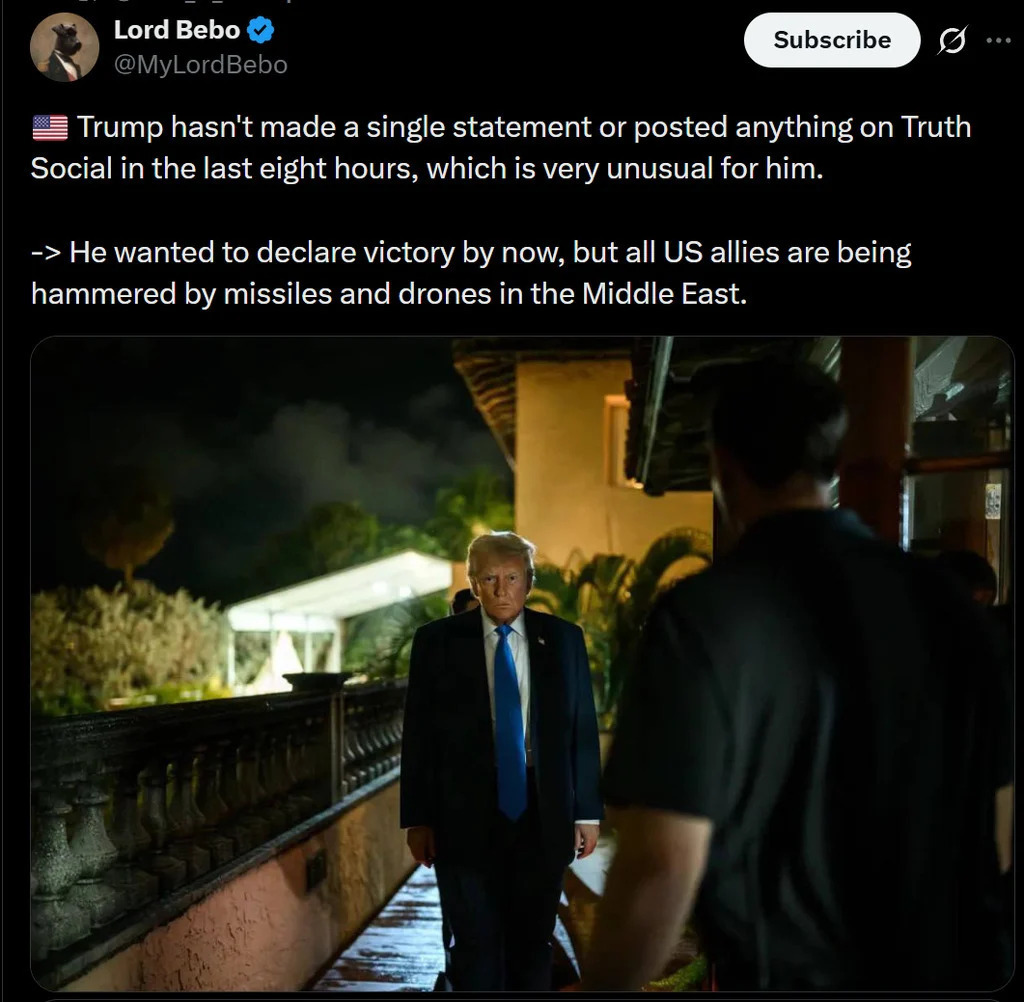
Task: Open the @MyLordBebo handle link
Action: [x=201, y=65]
